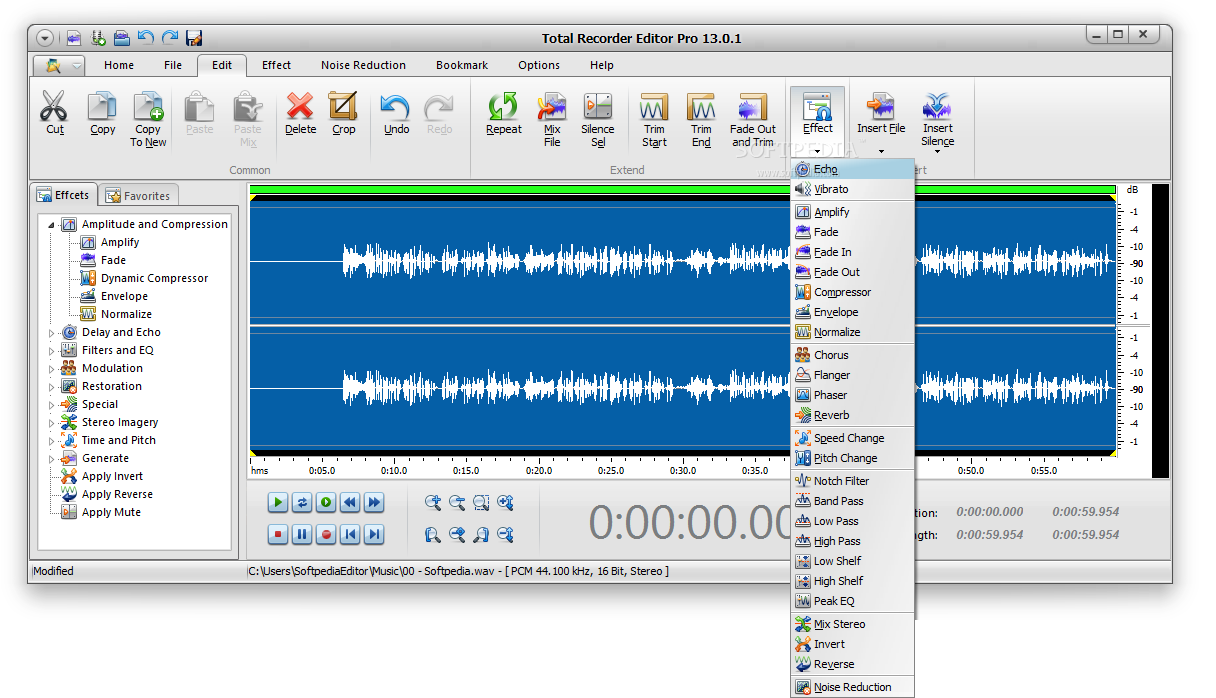Choose Pitch Change from Effect menu
Screen dimensions: 1216x698
tap(852, 458)
